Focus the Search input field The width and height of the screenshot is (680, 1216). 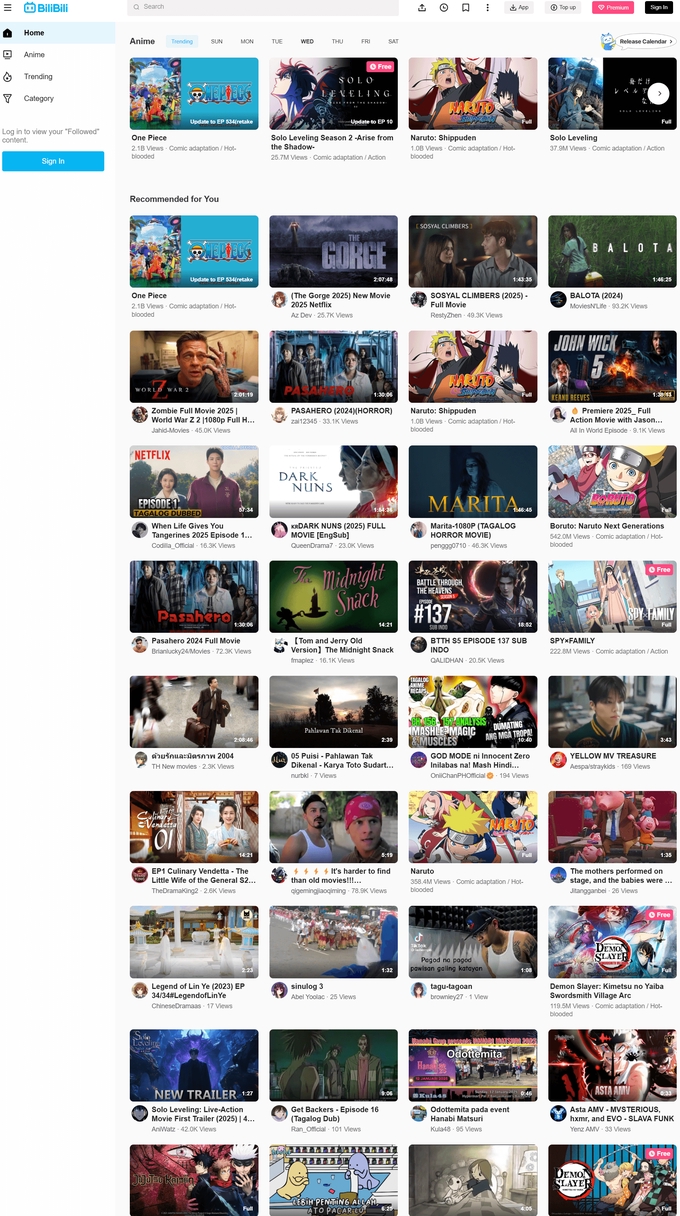263,7
